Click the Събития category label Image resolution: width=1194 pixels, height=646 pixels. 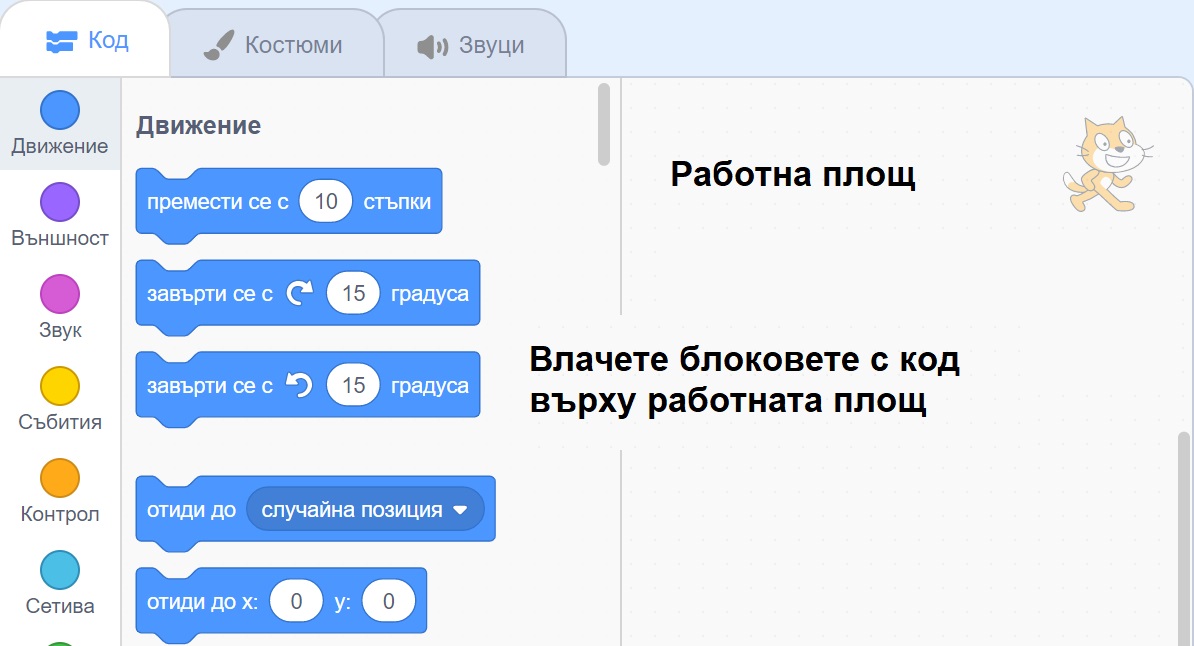tap(59, 422)
